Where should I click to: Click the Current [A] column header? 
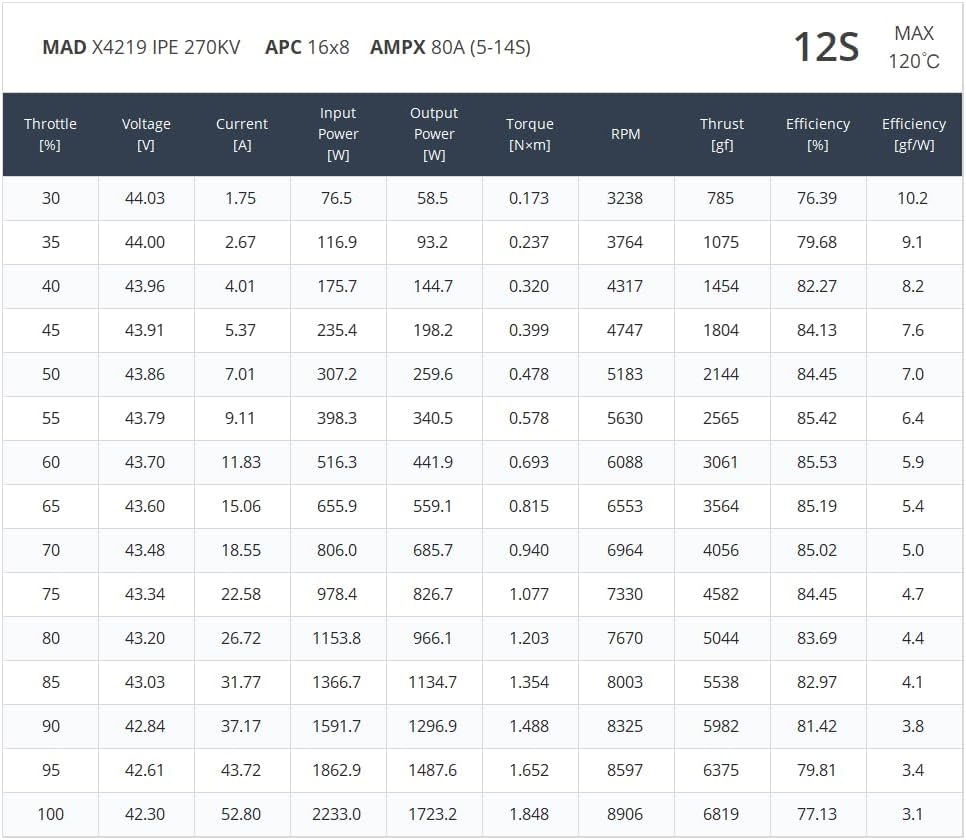click(242, 134)
